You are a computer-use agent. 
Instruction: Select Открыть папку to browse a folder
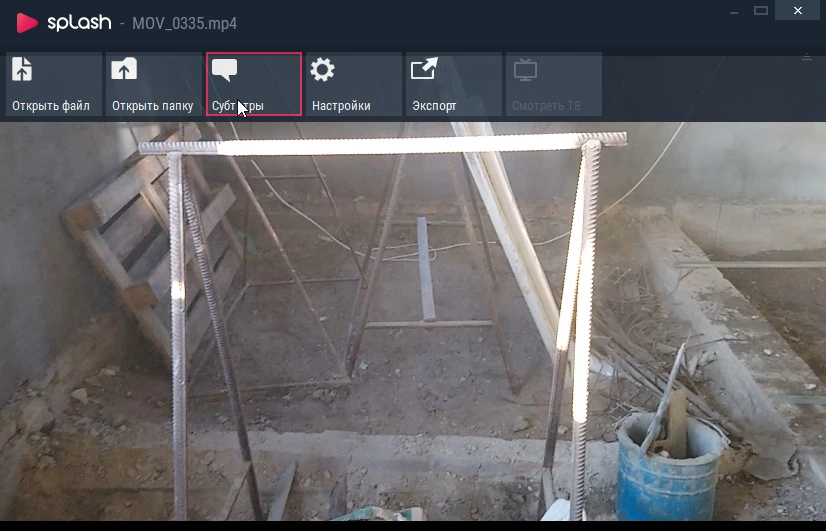pyautogui.click(x=154, y=84)
